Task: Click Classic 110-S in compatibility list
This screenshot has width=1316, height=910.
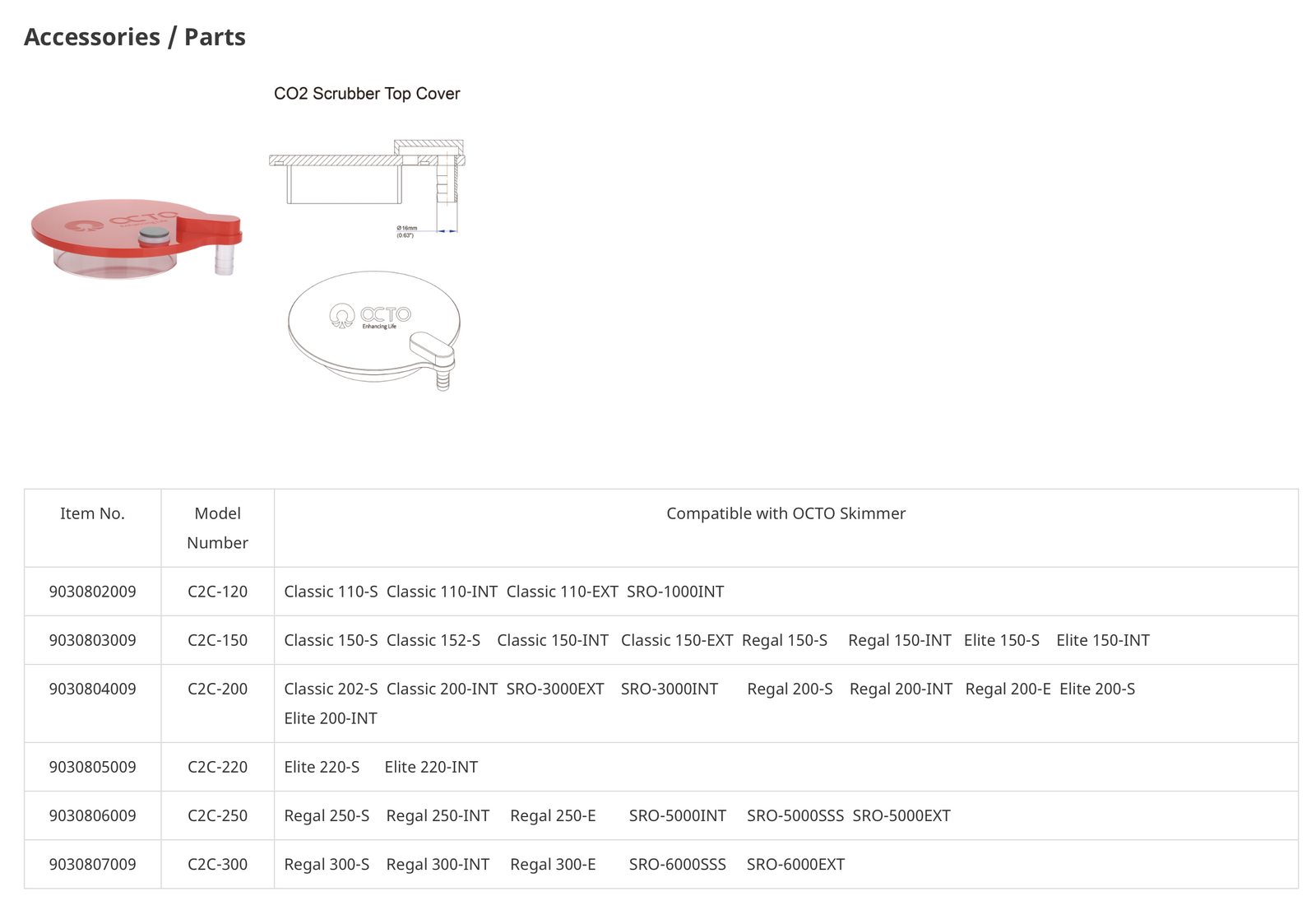Action: point(331,592)
